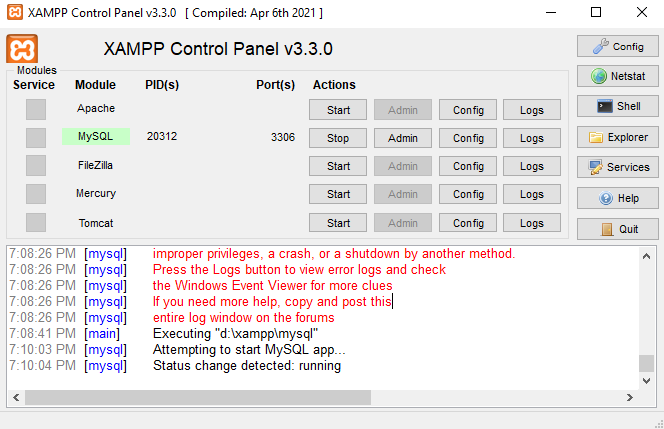Toggle the MySQL service checkbox
The height and width of the screenshot is (429, 664).
(36, 137)
